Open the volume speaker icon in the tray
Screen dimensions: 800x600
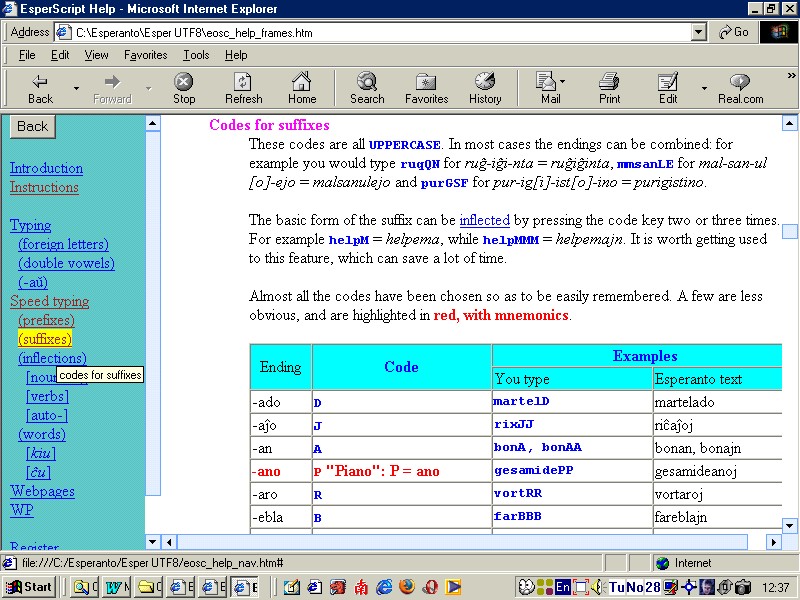click(x=596, y=587)
